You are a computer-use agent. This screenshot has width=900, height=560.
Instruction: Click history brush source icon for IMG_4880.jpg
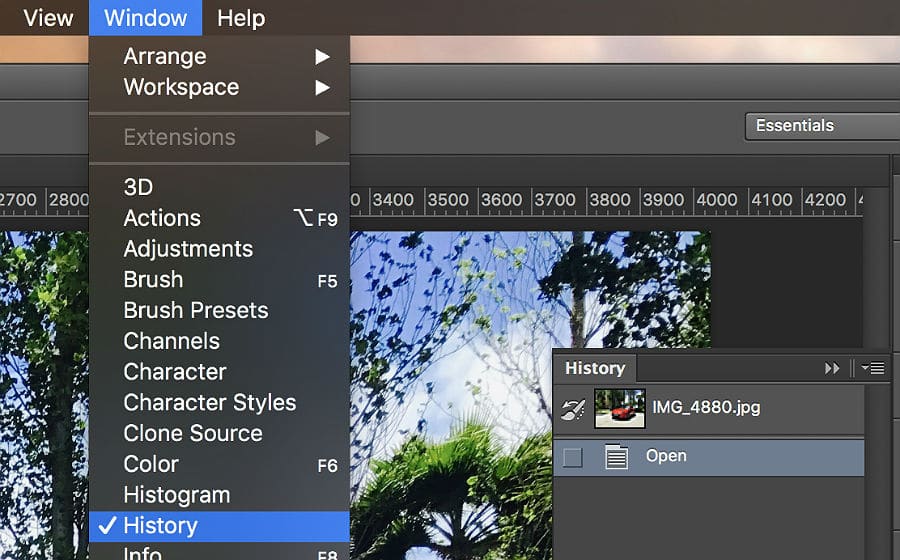click(573, 409)
